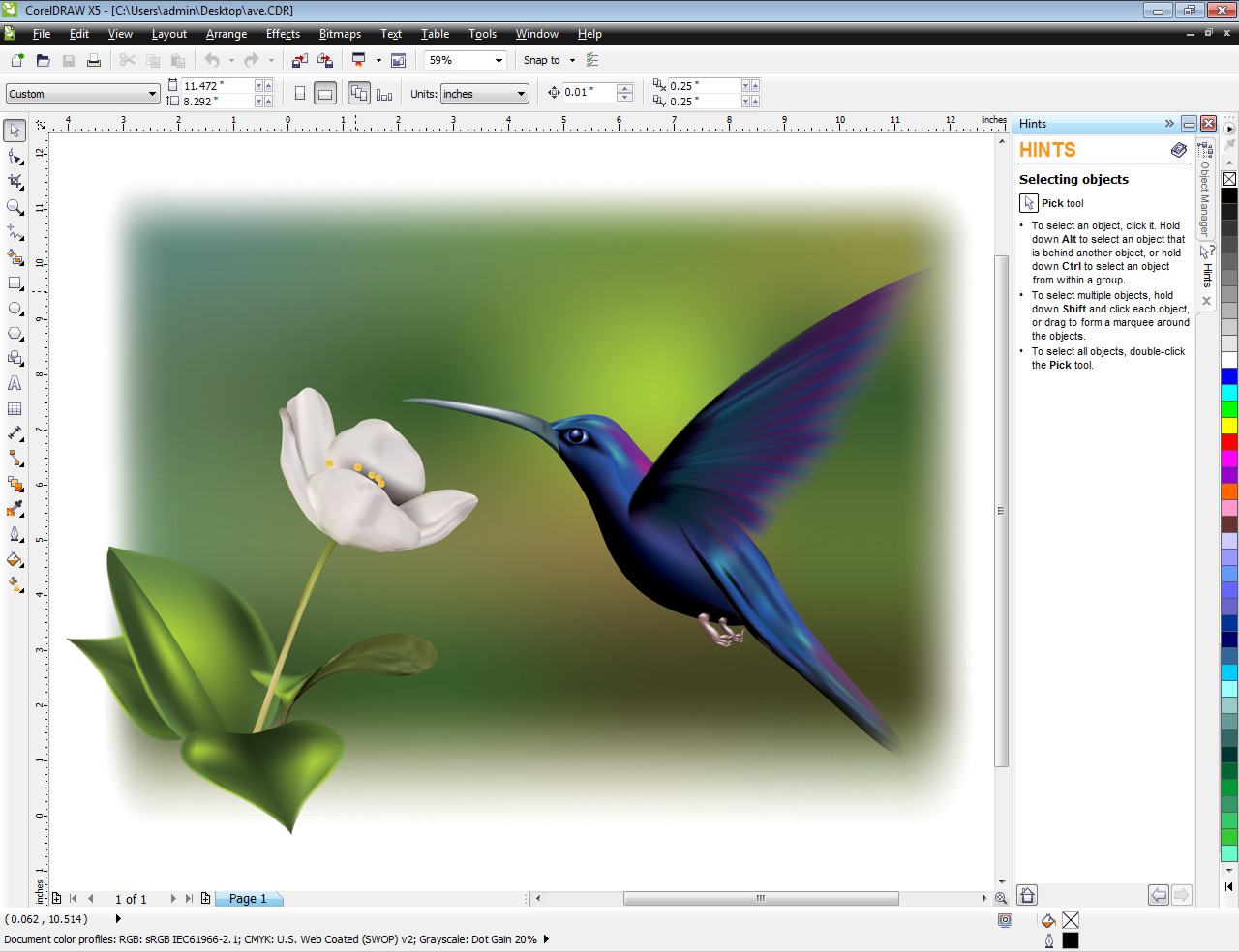The height and width of the screenshot is (952, 1239).
Task: Select the Text tool
Action: [x=14, y=383]
